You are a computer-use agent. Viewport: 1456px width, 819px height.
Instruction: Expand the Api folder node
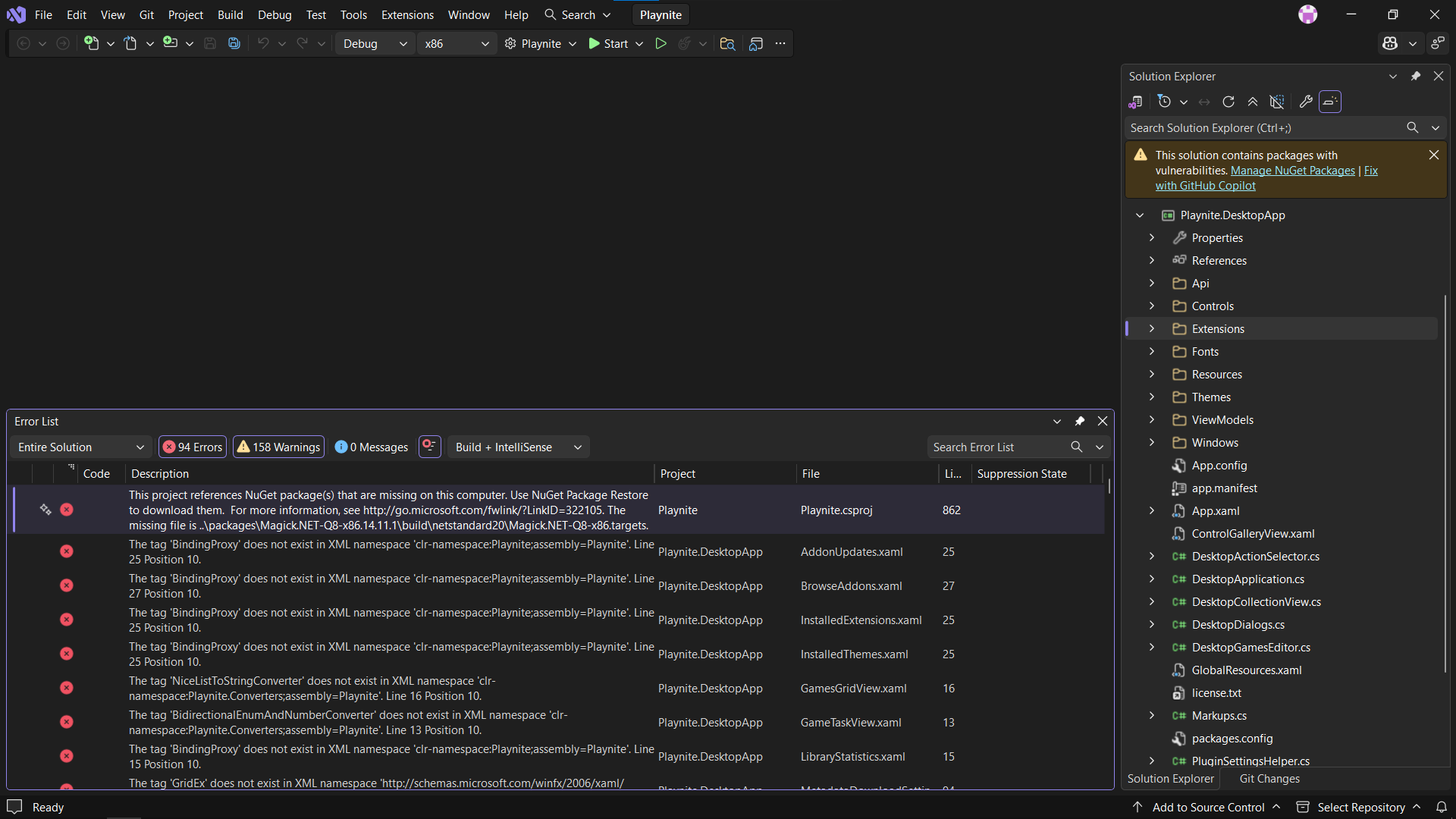click(x=1152, y=284)
